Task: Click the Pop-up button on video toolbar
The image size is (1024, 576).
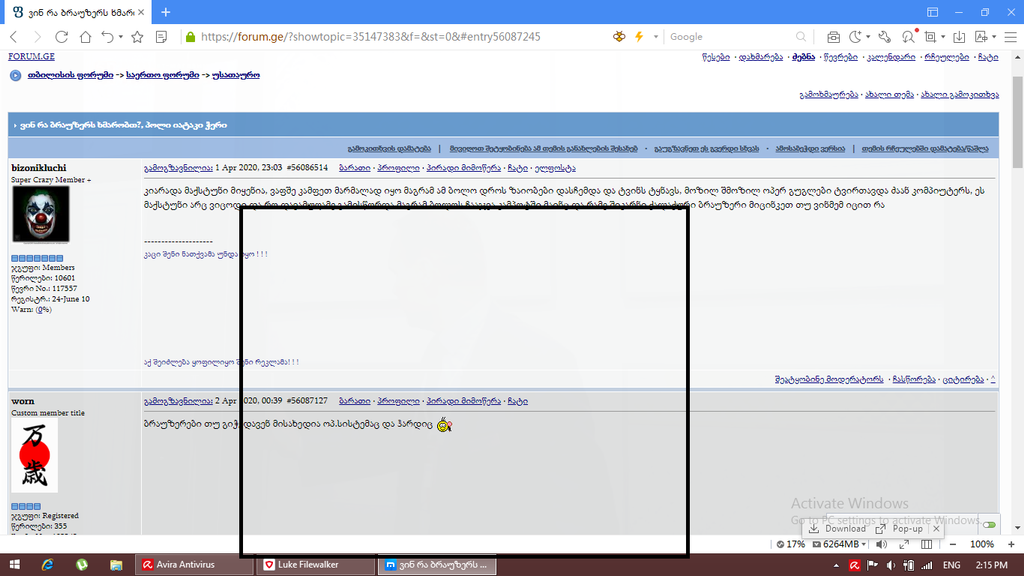Action: (x=899, y=528)
